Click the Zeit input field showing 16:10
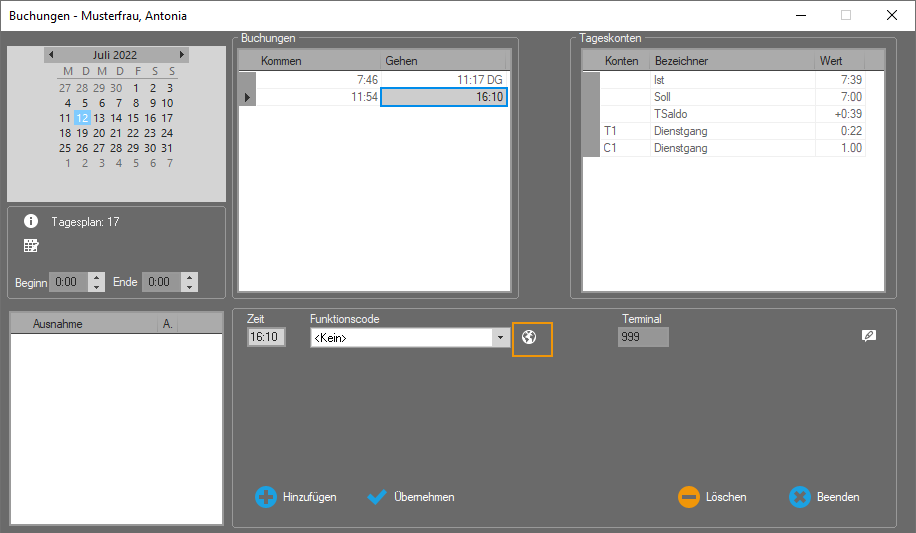Image resolution: width=916 pixels, height=533 pixels. (265, 338)
